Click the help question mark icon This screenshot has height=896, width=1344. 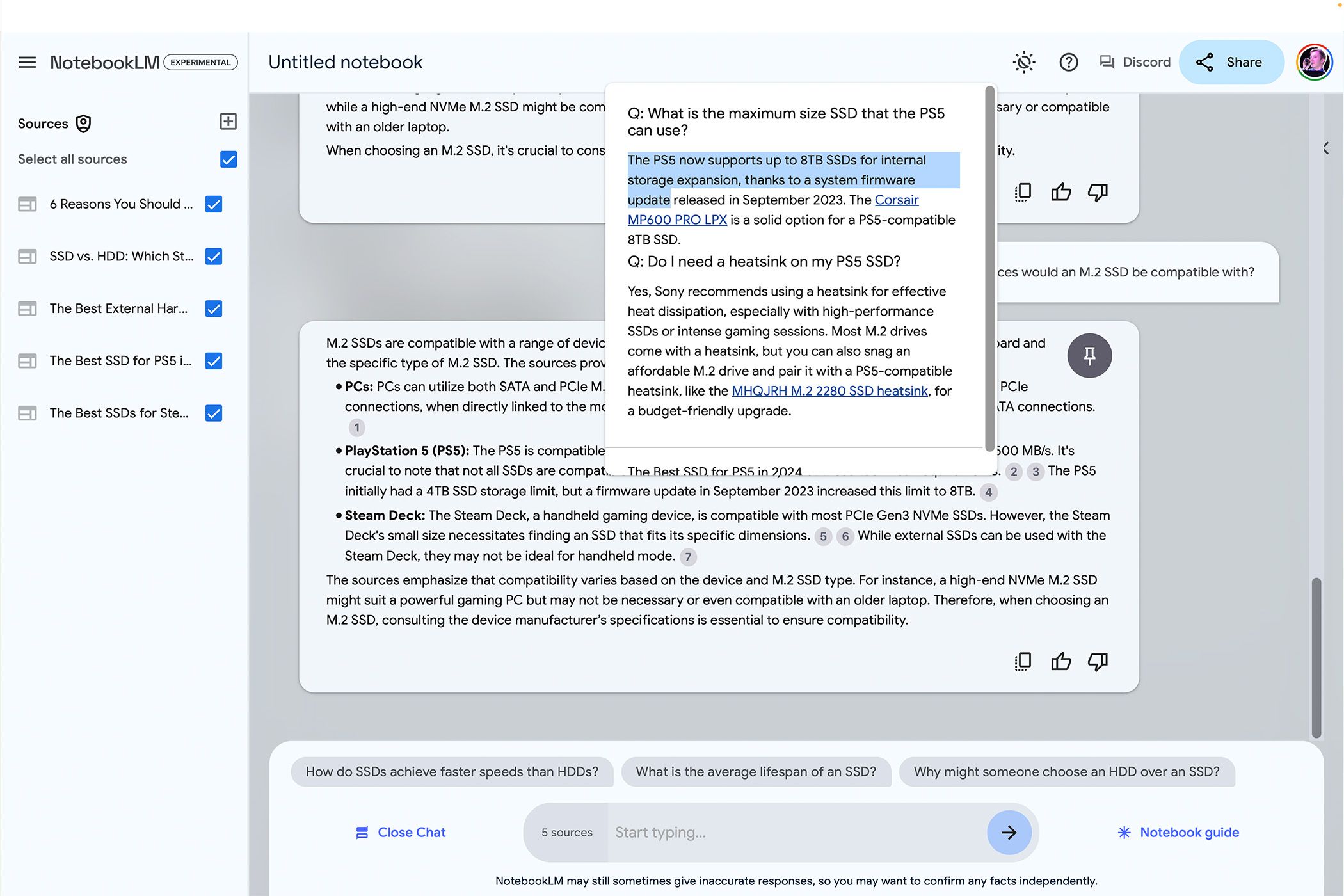tap(1068, 62)
